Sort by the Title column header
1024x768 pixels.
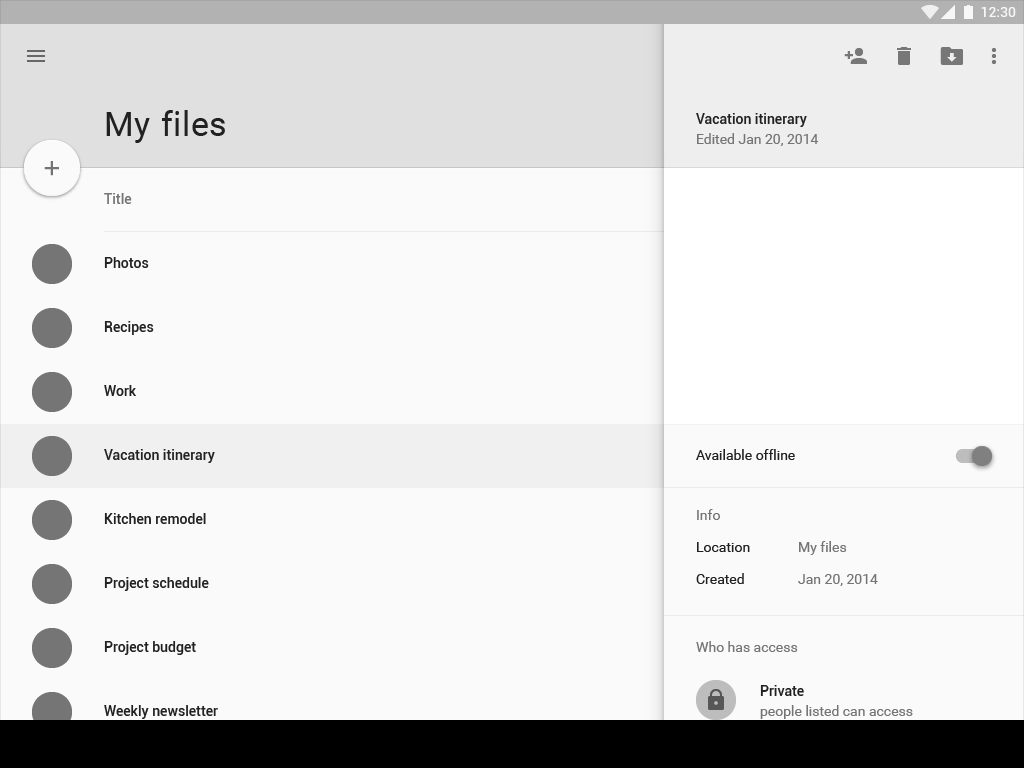coord(118,199)
